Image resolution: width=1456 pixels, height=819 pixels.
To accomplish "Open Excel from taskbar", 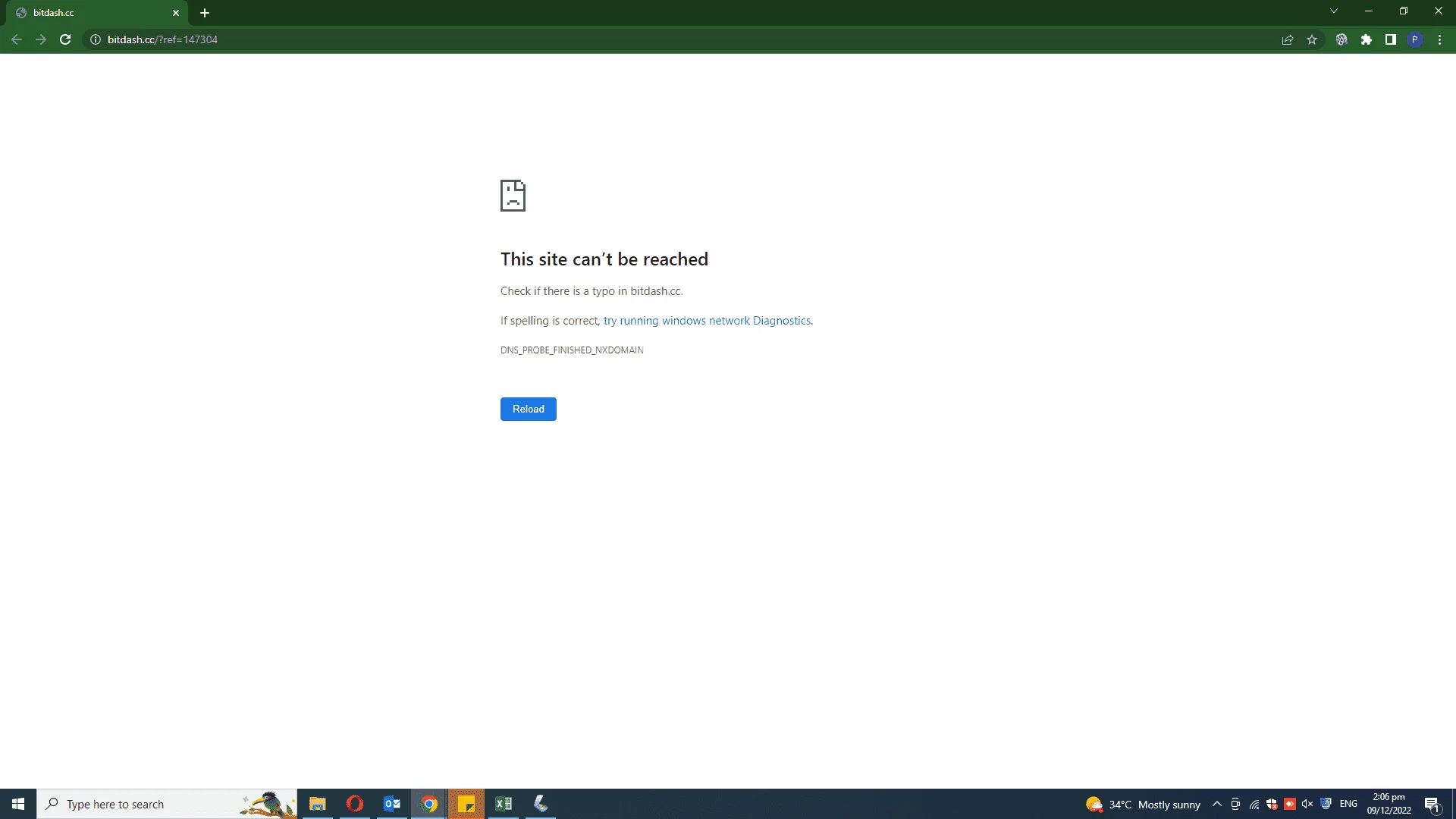I will pos(504,804).
